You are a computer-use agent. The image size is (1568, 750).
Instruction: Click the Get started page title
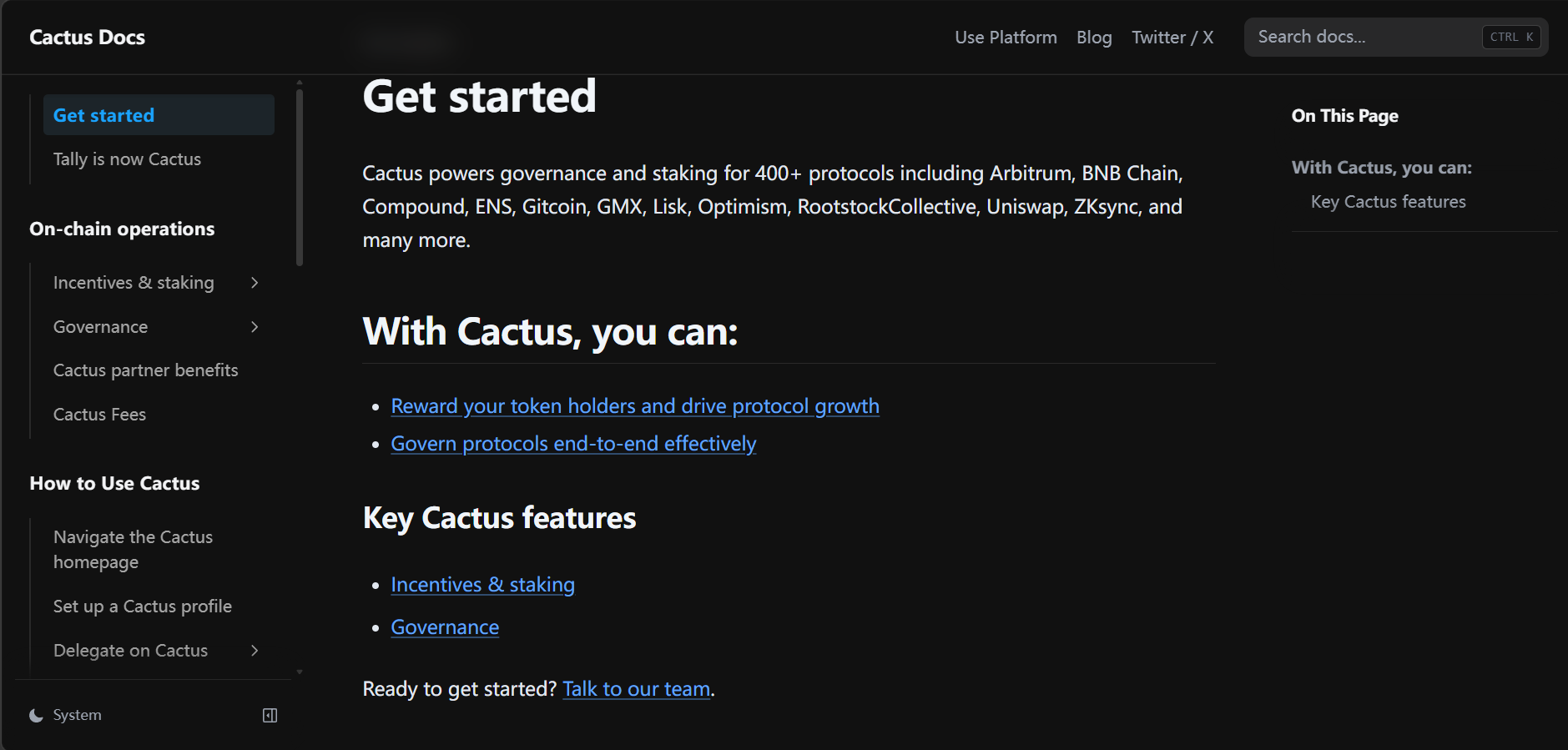tap(479, 96)
